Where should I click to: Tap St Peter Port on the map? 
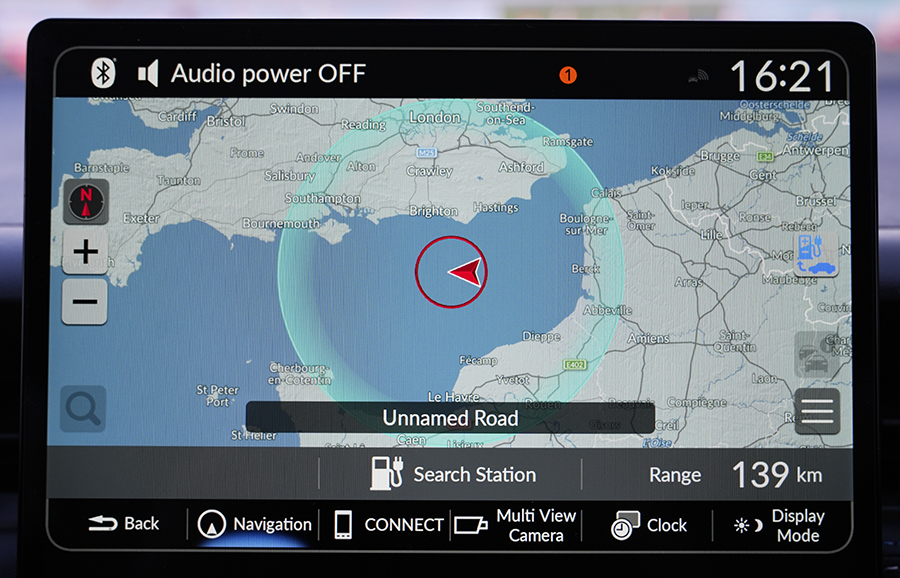217,396
